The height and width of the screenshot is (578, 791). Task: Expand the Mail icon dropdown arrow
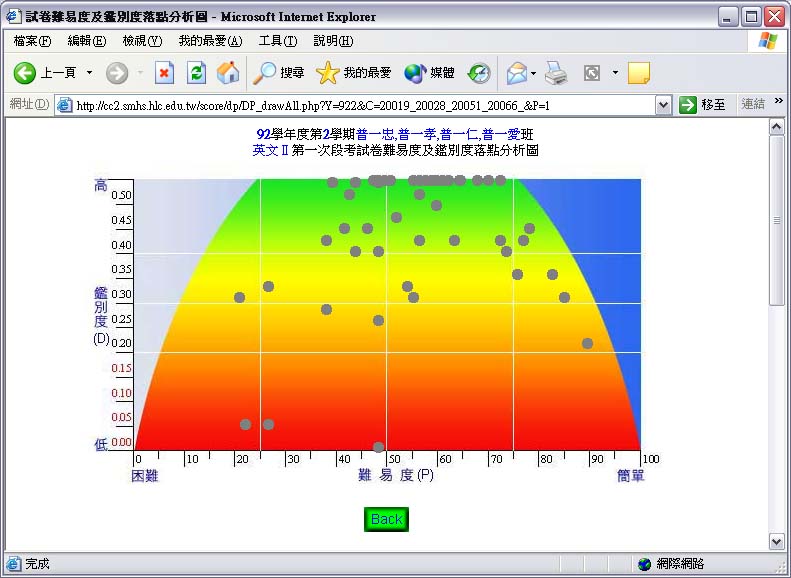coord(534,73)
